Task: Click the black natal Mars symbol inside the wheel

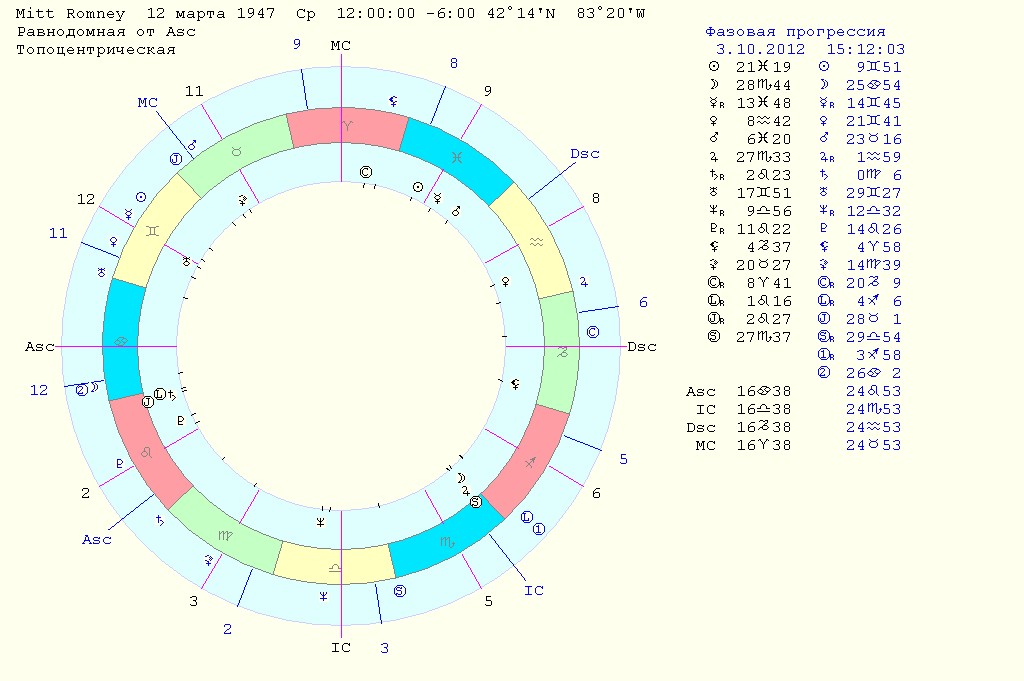Action: coord(456,211)
